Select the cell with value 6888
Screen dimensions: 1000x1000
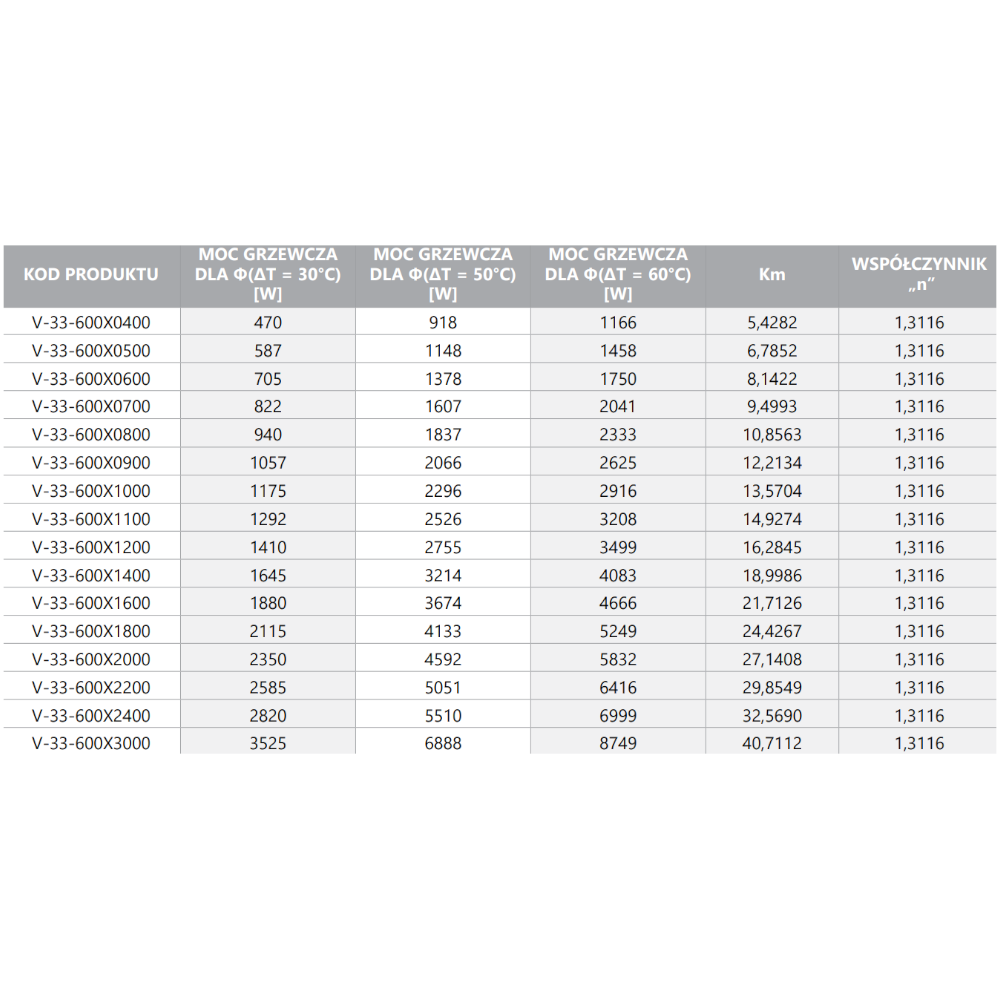click(442, 743)
